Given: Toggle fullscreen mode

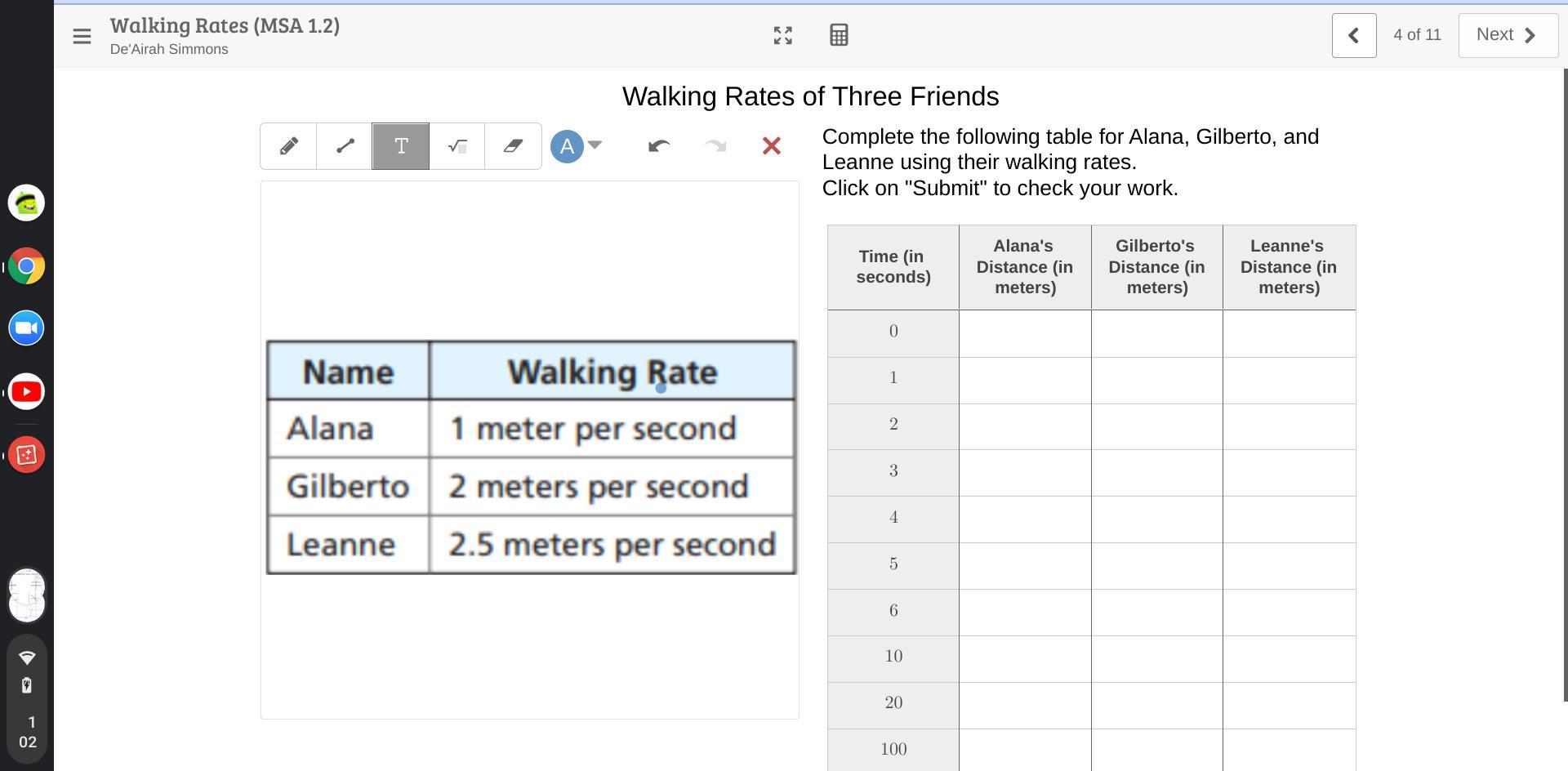Looking at the screenshot, I should (782, 35).
